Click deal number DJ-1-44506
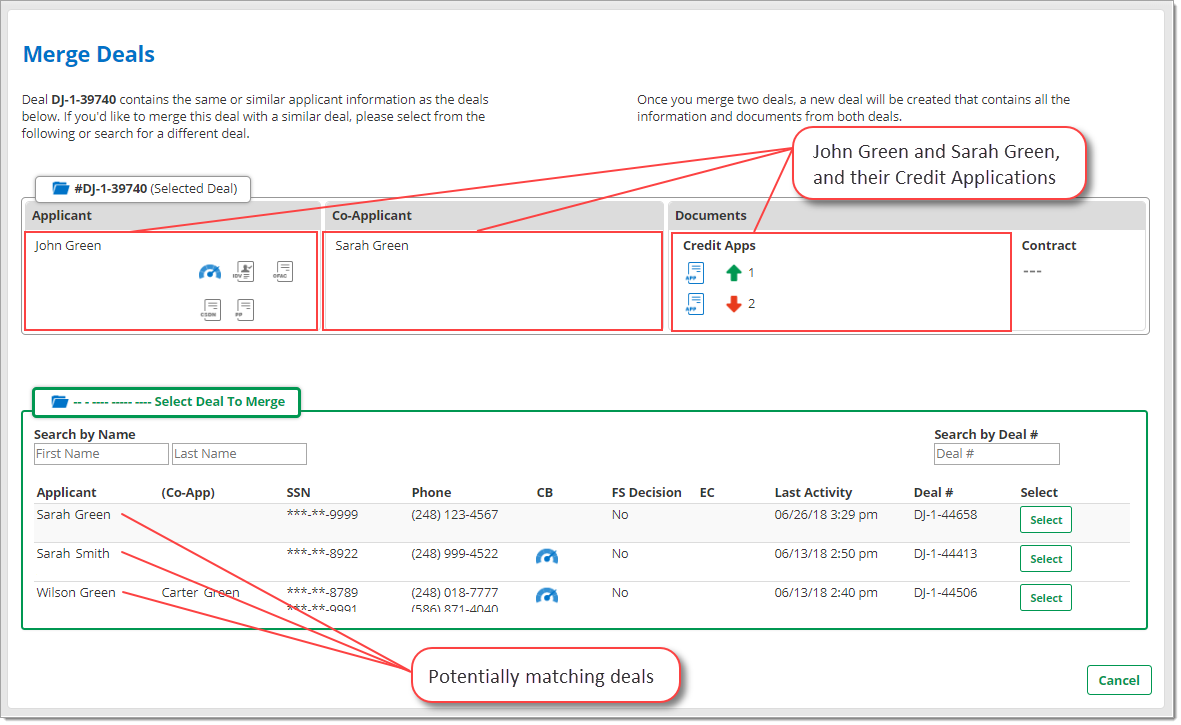This screenshot has height=725, width=1181. coord(945,593)
